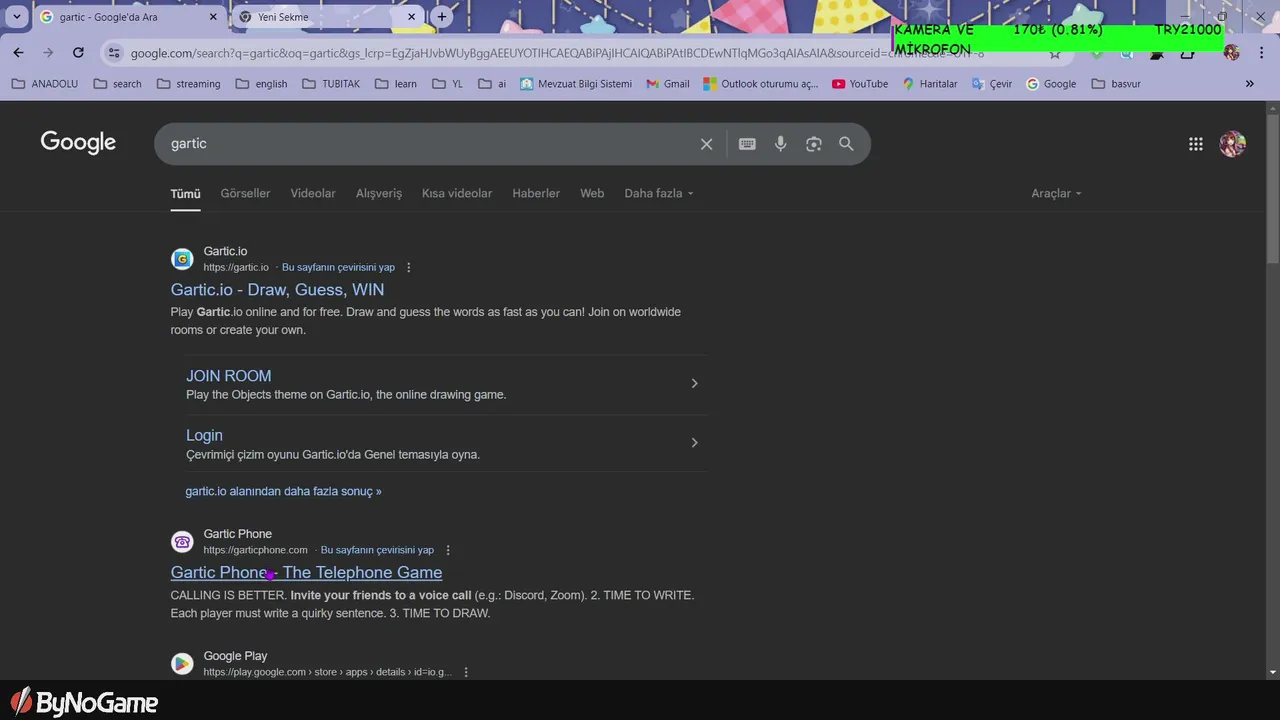The height and width of the screenshot is (720, 1280).
Task: Open the learn bookmarks folder
Action: [x=396, y=84]
